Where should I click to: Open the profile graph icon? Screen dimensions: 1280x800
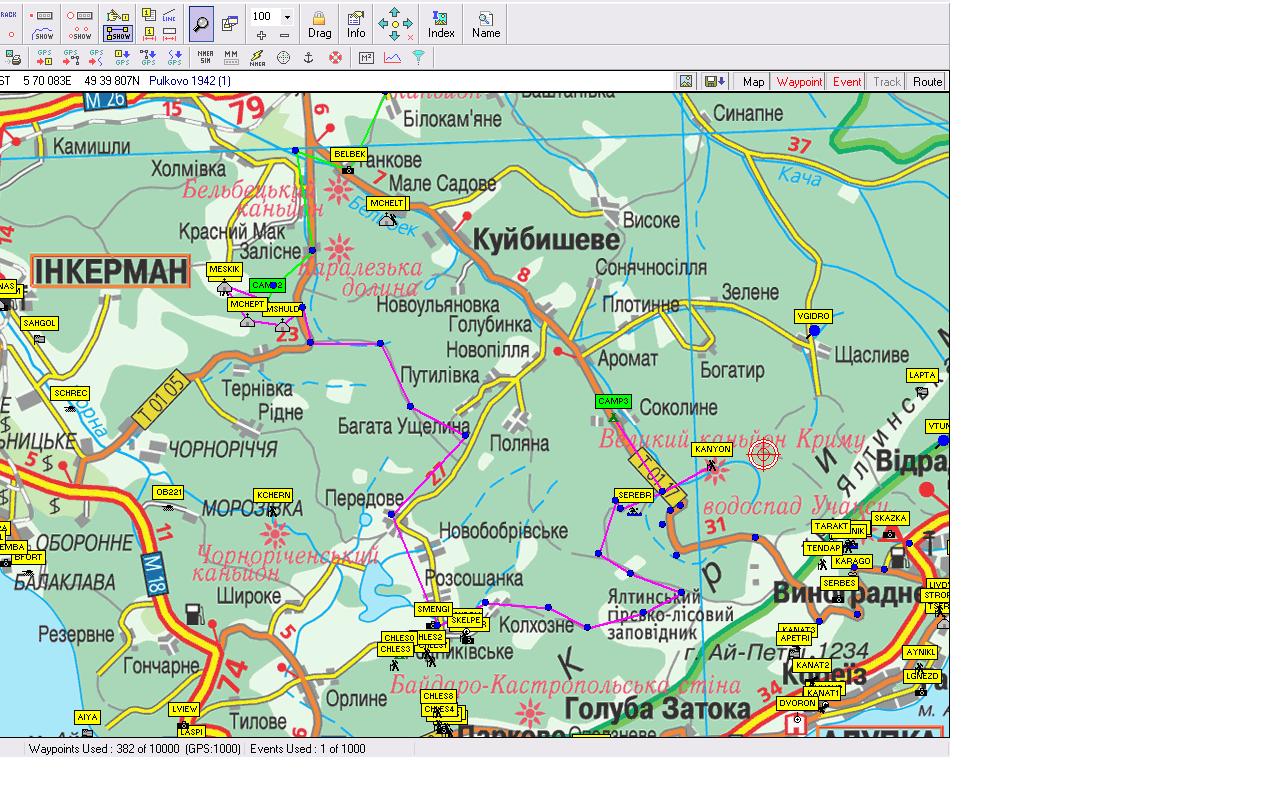pos(392,58)
